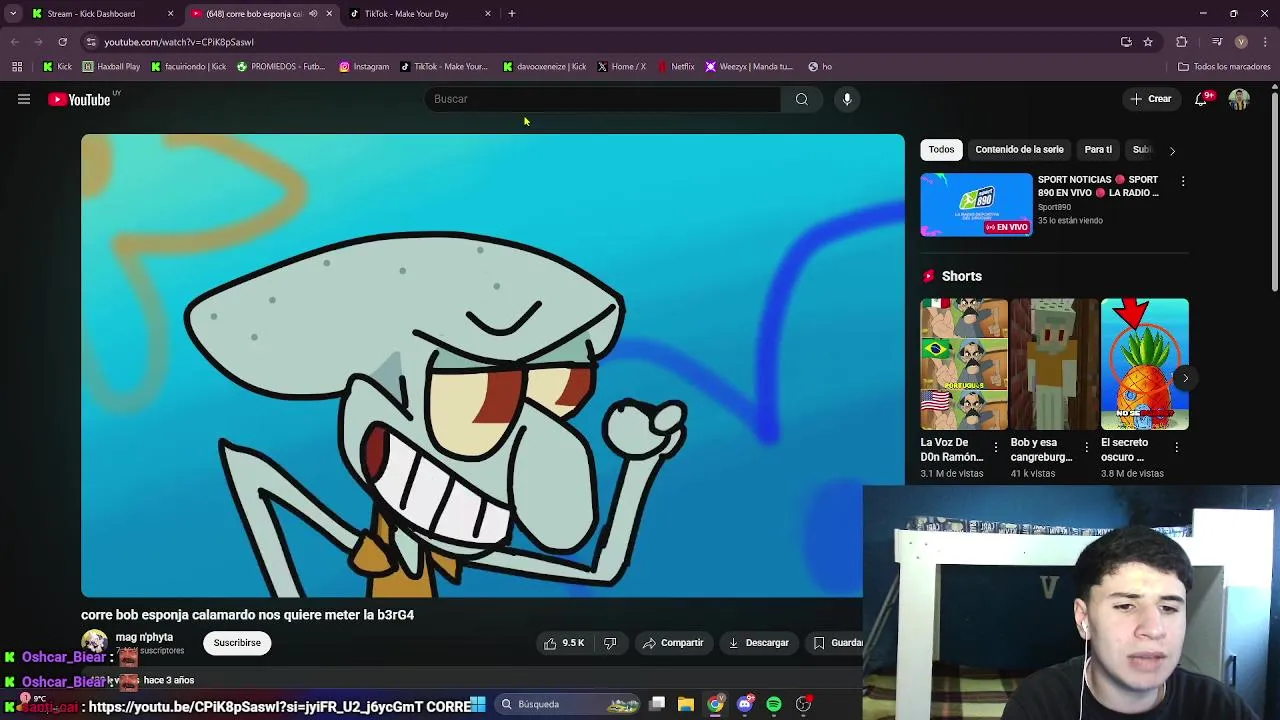Install app icon in the address bar

[x=1126, y=42]
